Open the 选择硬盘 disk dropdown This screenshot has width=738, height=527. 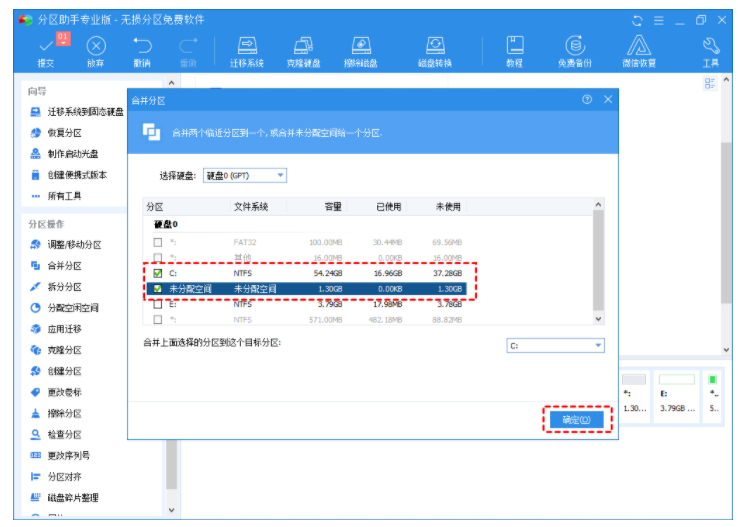click(244, 175)
